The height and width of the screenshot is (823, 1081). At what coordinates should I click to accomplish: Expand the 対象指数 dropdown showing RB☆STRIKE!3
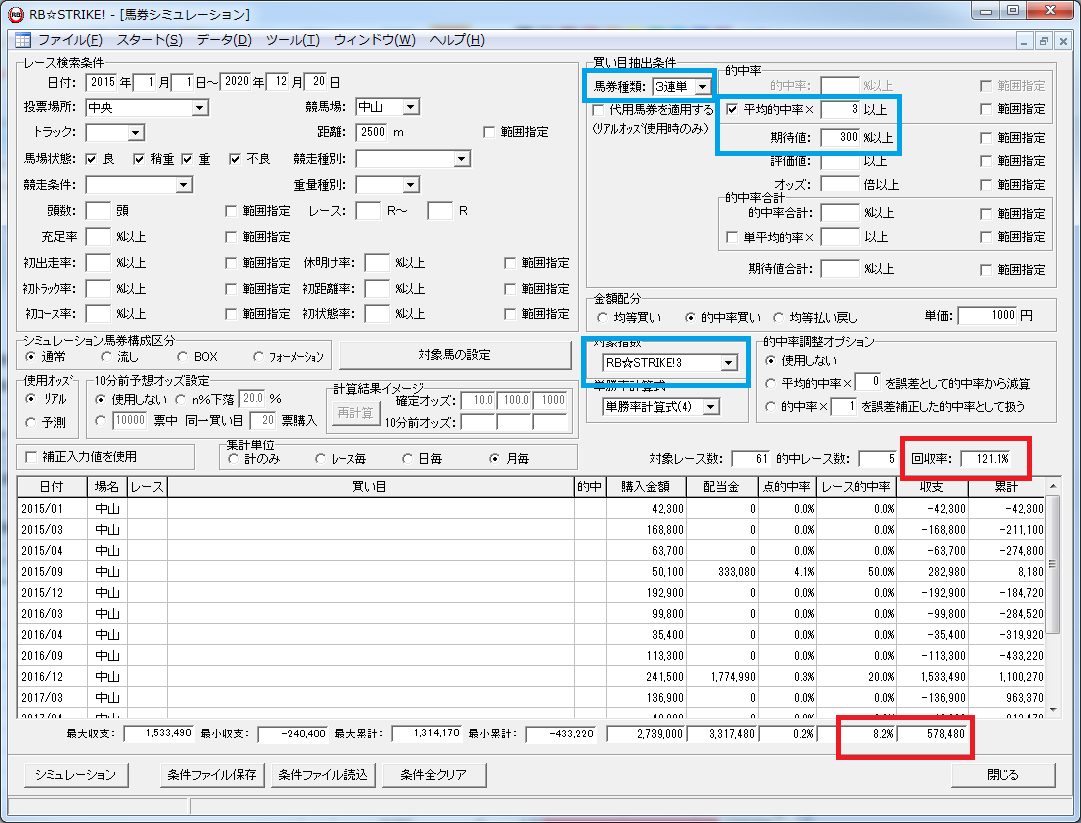click(x=729, y=363)
